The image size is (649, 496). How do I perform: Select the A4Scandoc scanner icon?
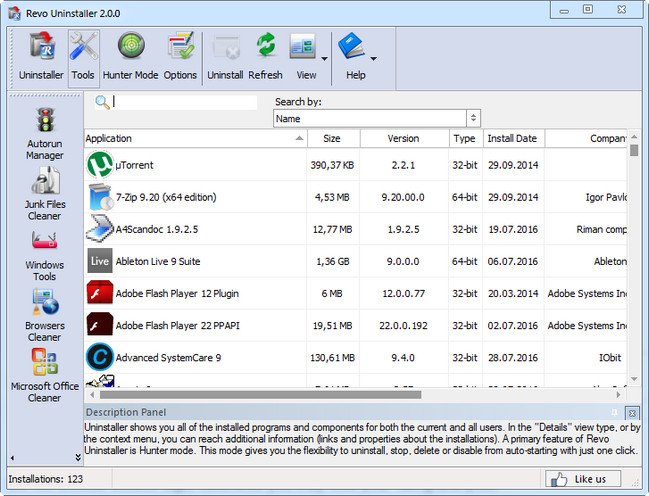click(x=100, y=229)
